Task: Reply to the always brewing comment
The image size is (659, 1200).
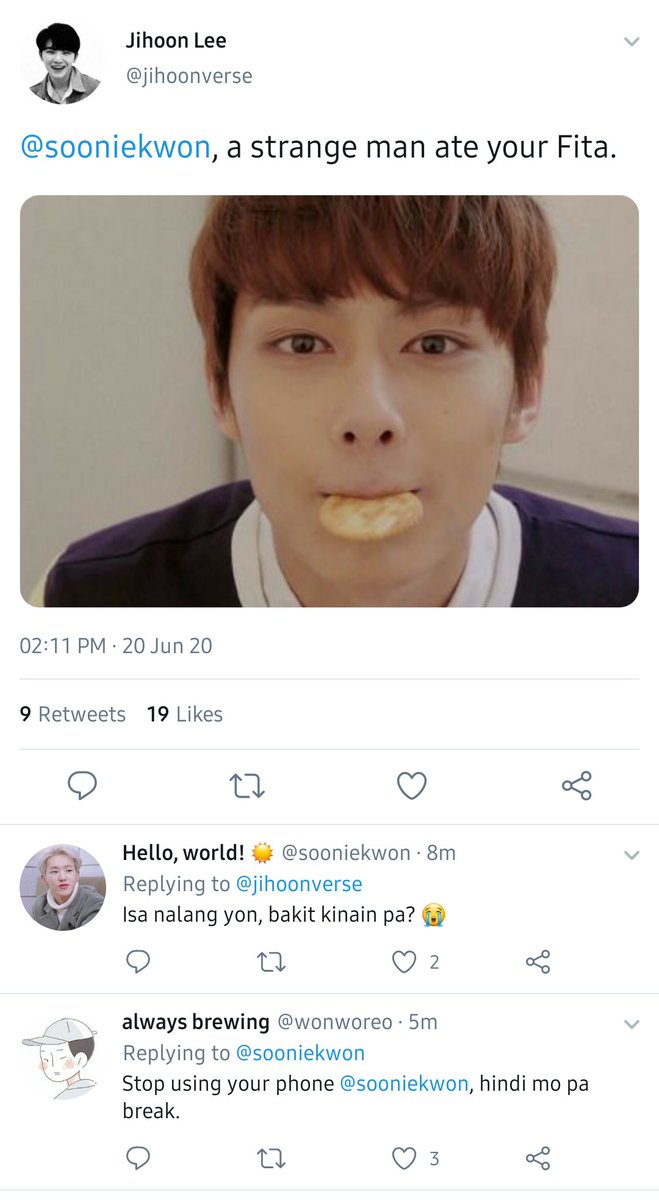Action: pyautogui.click(x=139, y=1158)
